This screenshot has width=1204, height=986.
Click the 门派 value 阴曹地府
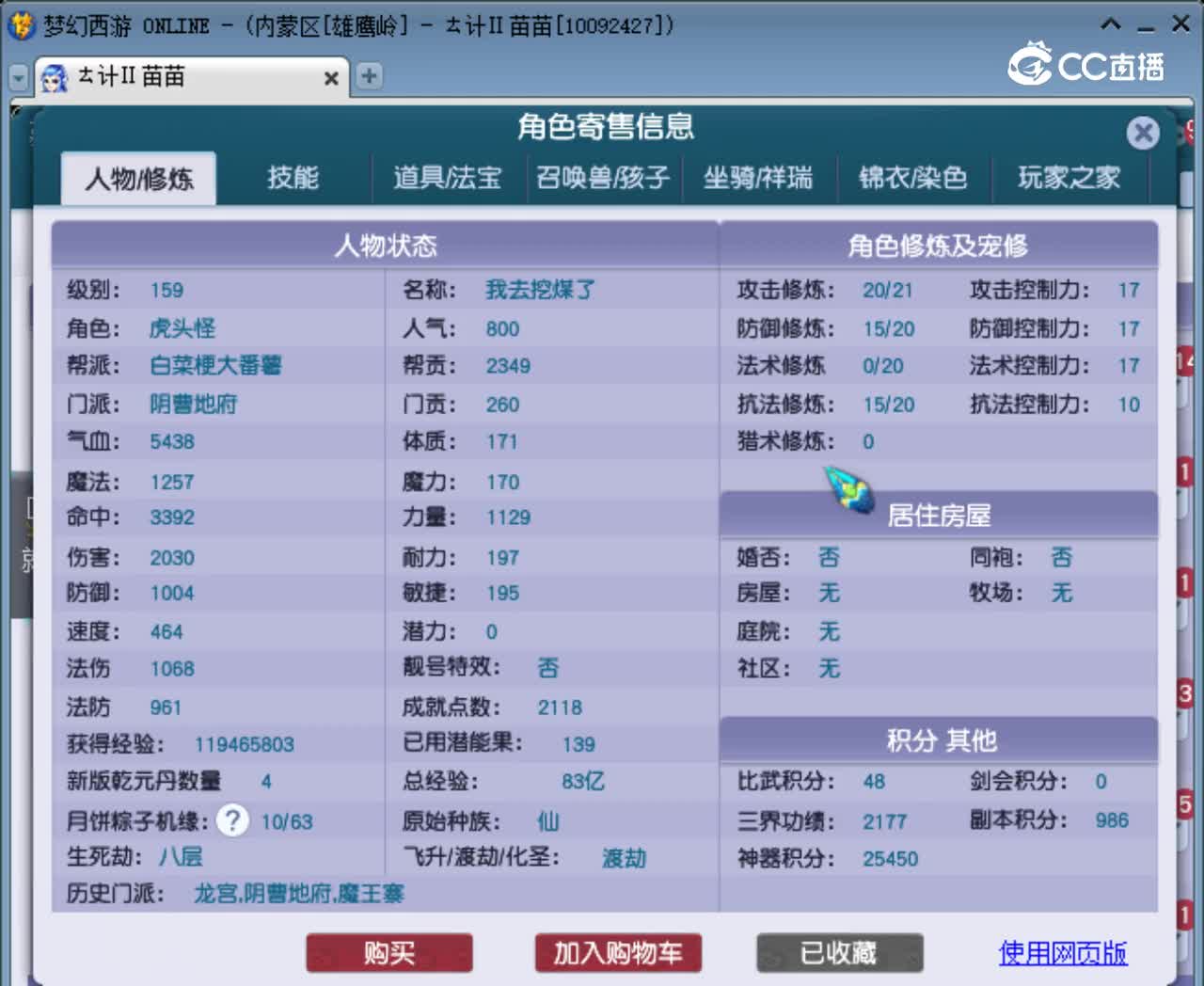click(x=194, y=405)
